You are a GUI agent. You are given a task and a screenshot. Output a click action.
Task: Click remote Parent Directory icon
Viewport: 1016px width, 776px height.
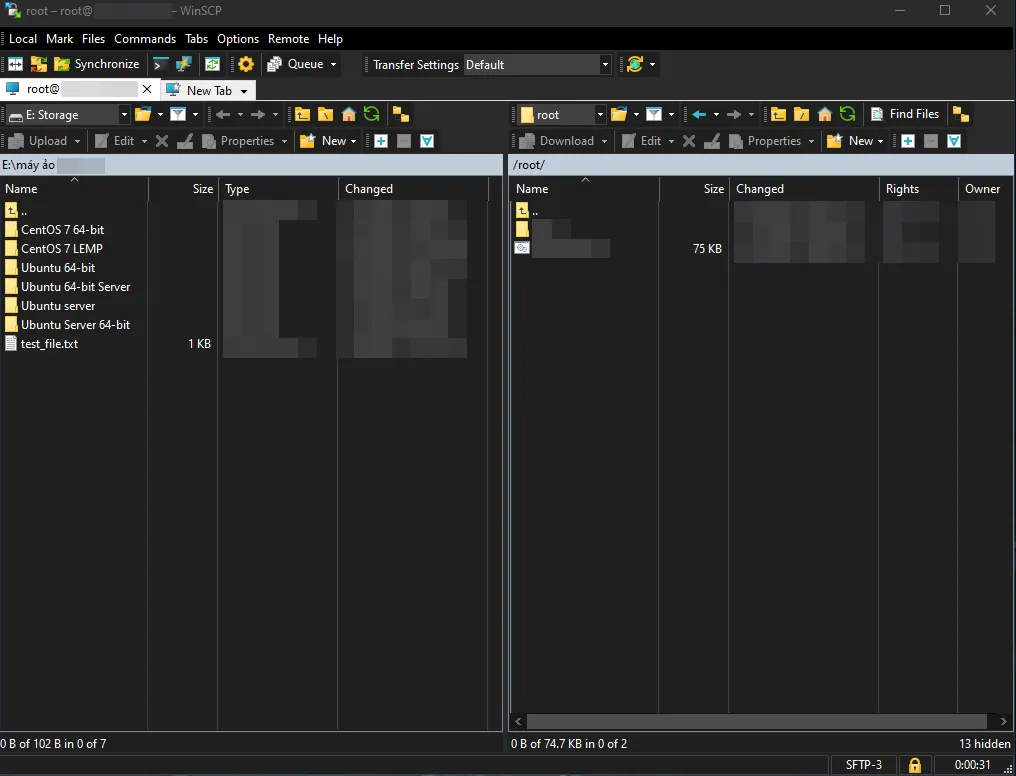pos(778,115)
